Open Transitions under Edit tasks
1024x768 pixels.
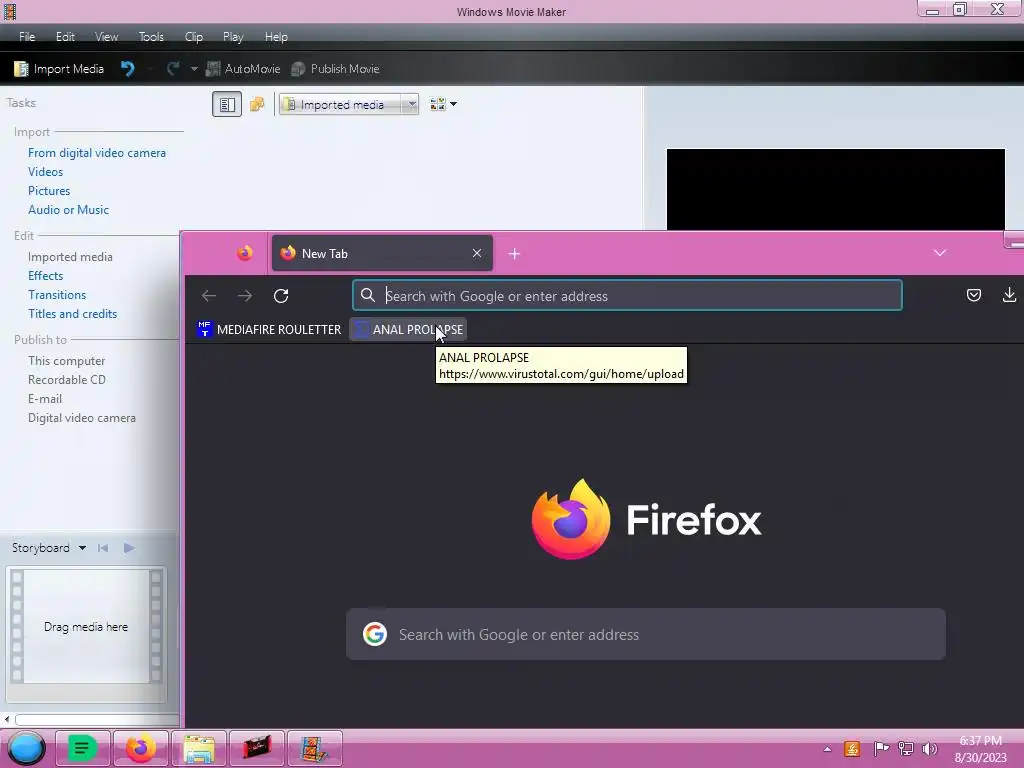click(57, 295)
